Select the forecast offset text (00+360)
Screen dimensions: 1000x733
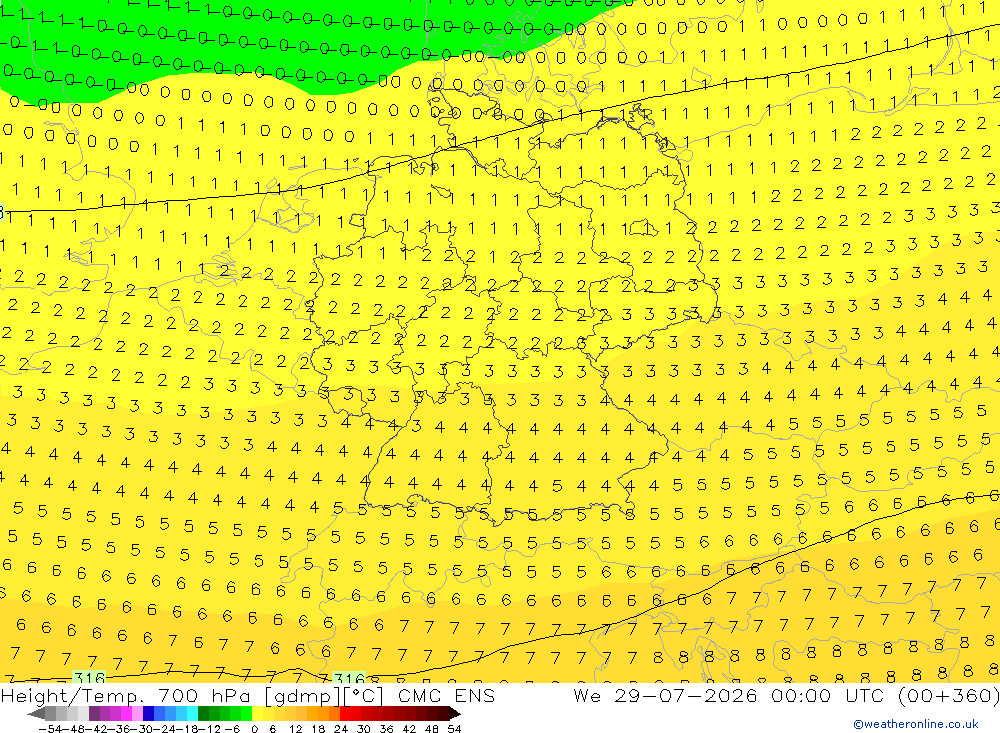click(948, 695)
